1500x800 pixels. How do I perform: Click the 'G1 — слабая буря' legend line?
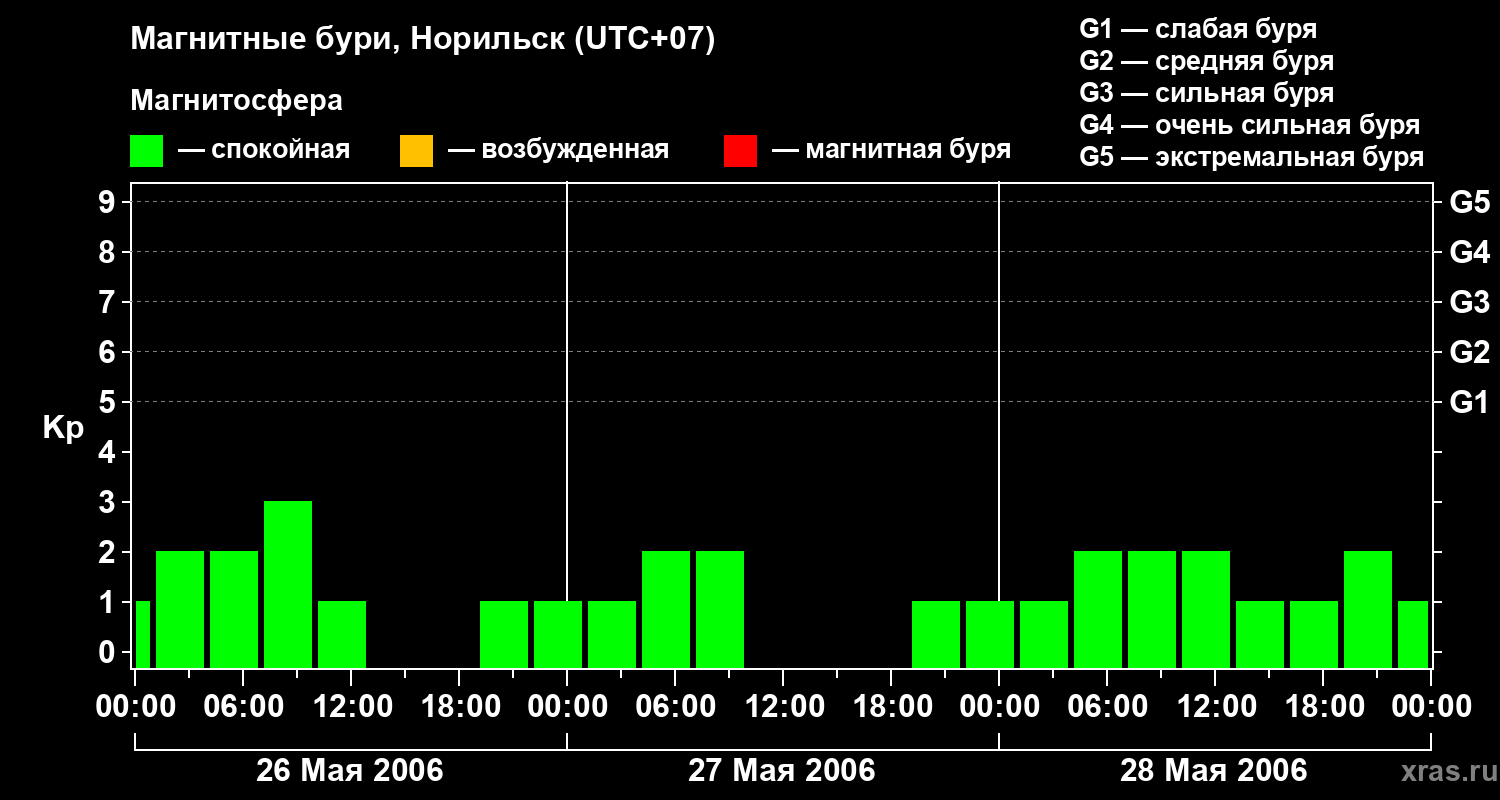[1198, 29]
